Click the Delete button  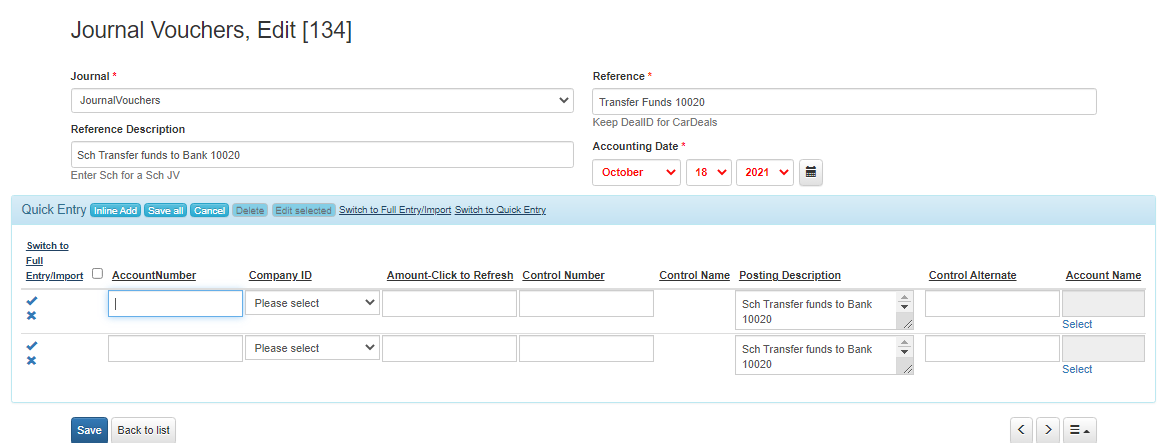[250, 211]
